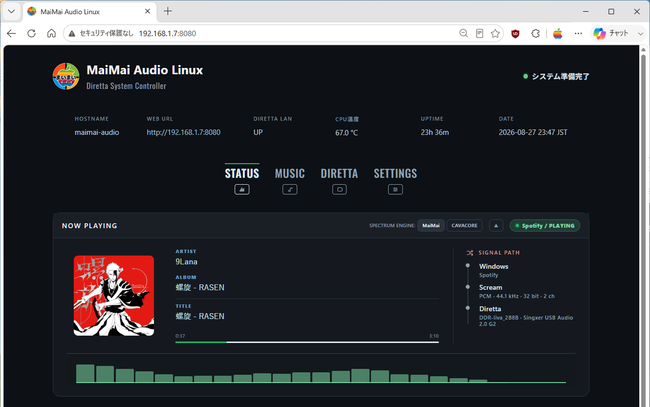
Task: Click the status icon under STATUS
Action: pos(242,189)
